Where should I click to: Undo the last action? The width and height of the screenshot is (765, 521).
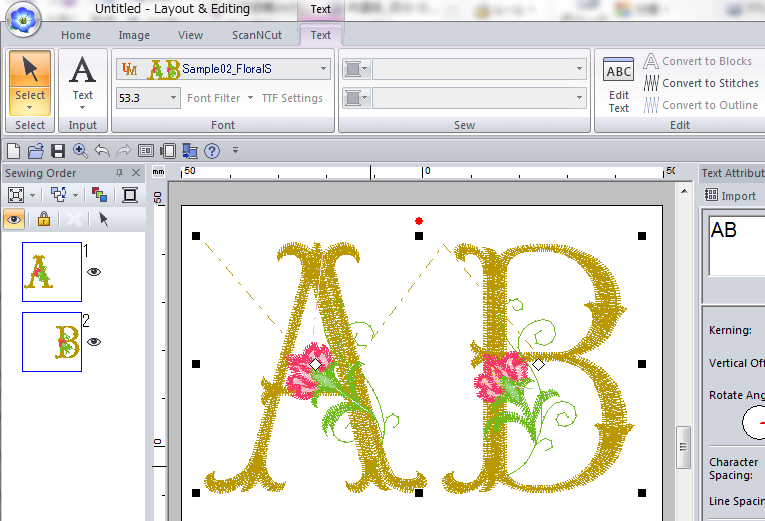coord(102,151)
